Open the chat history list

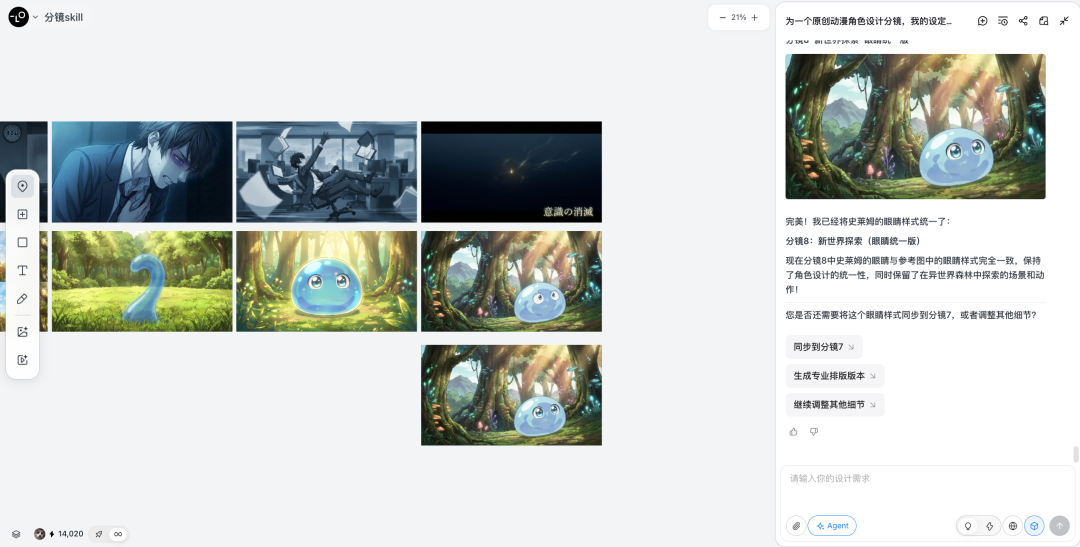1003,21
